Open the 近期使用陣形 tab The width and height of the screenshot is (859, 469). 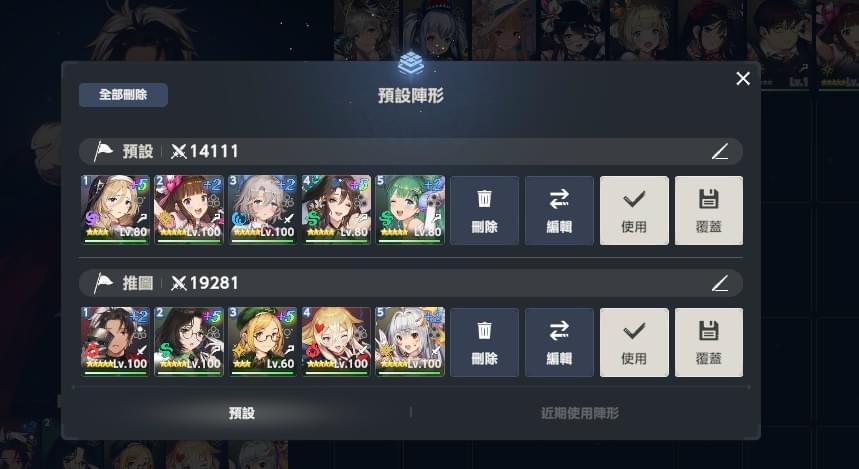point(580,413)
